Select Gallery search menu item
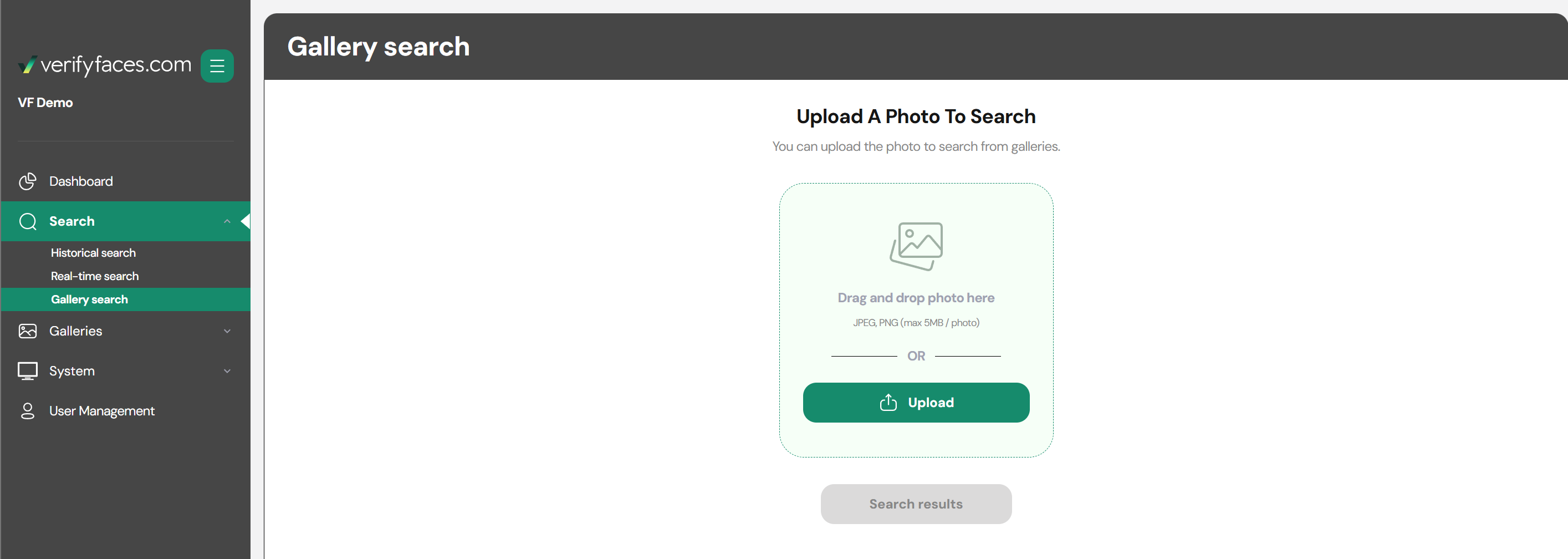 tap(89, 299)
